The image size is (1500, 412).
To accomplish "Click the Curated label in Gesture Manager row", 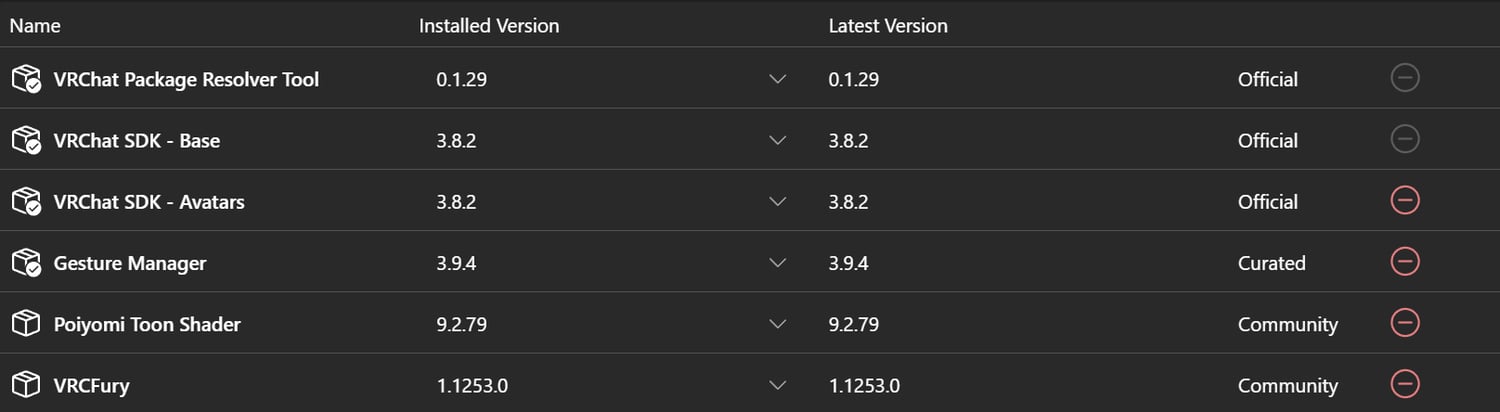I will [1271, 264].
